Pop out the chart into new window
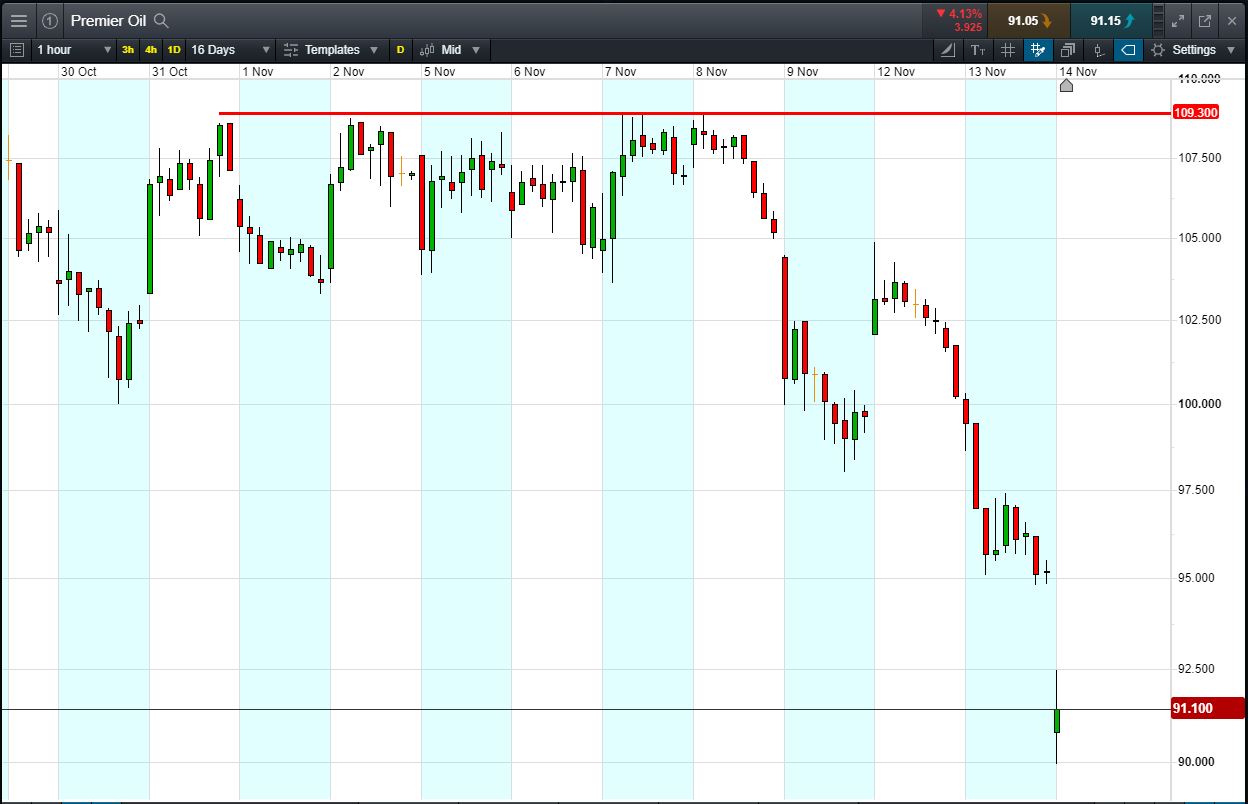Image resolution: width=1248 pixels, height=804 pixels. (1204, 20)
